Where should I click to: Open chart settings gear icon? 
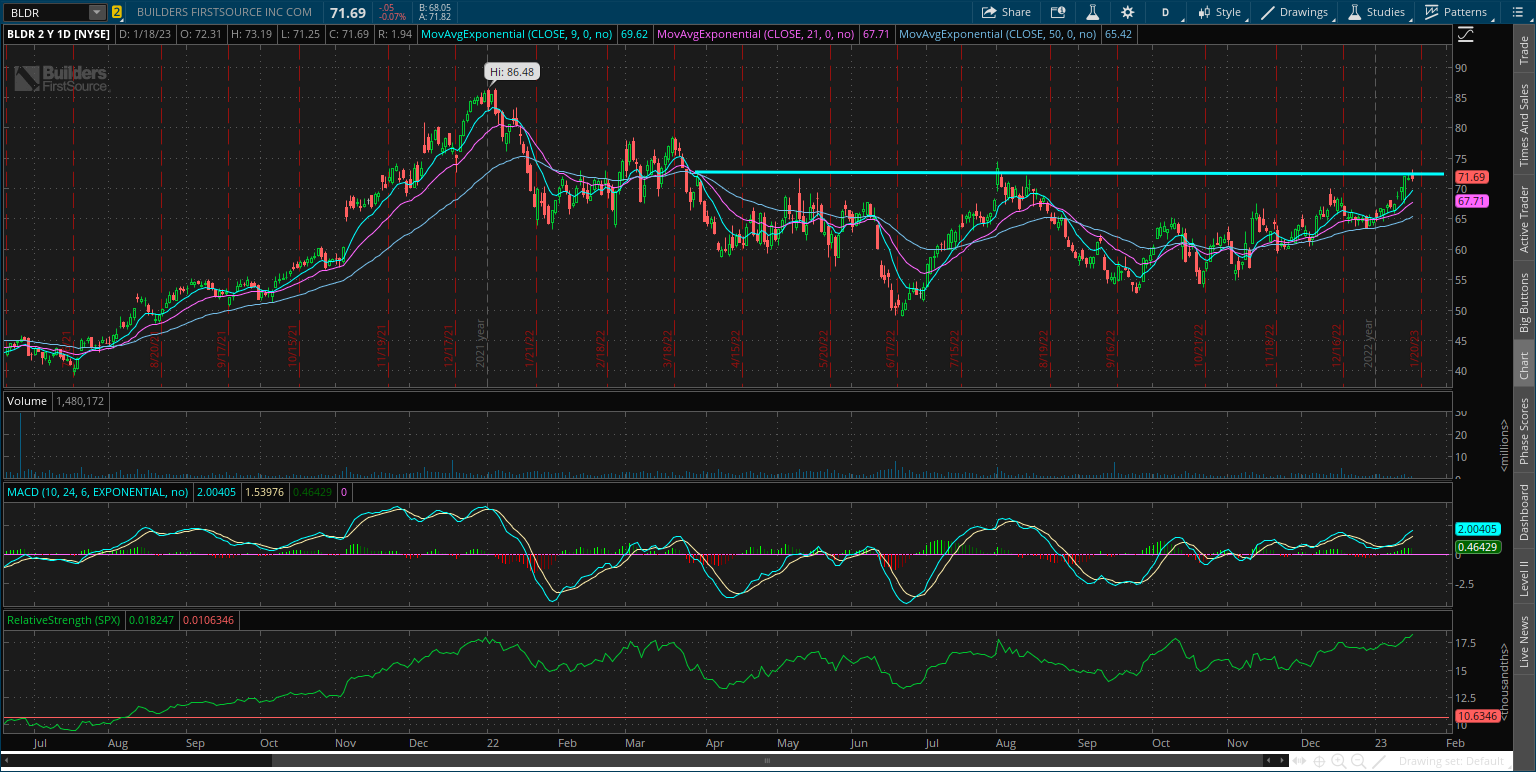tap(1128, 12)
